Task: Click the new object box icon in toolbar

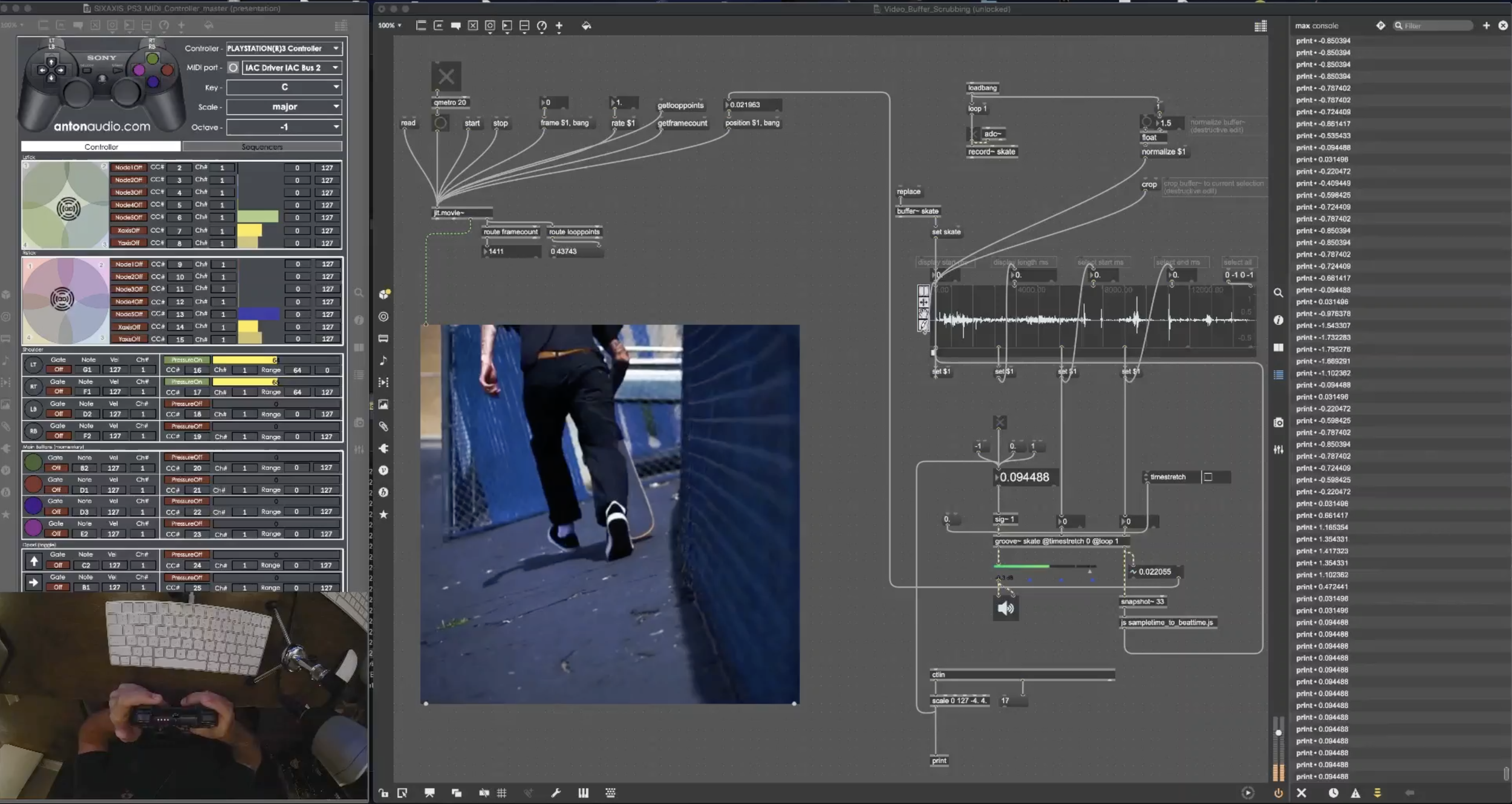Action: pyautogui.click(x=421, y=26)
